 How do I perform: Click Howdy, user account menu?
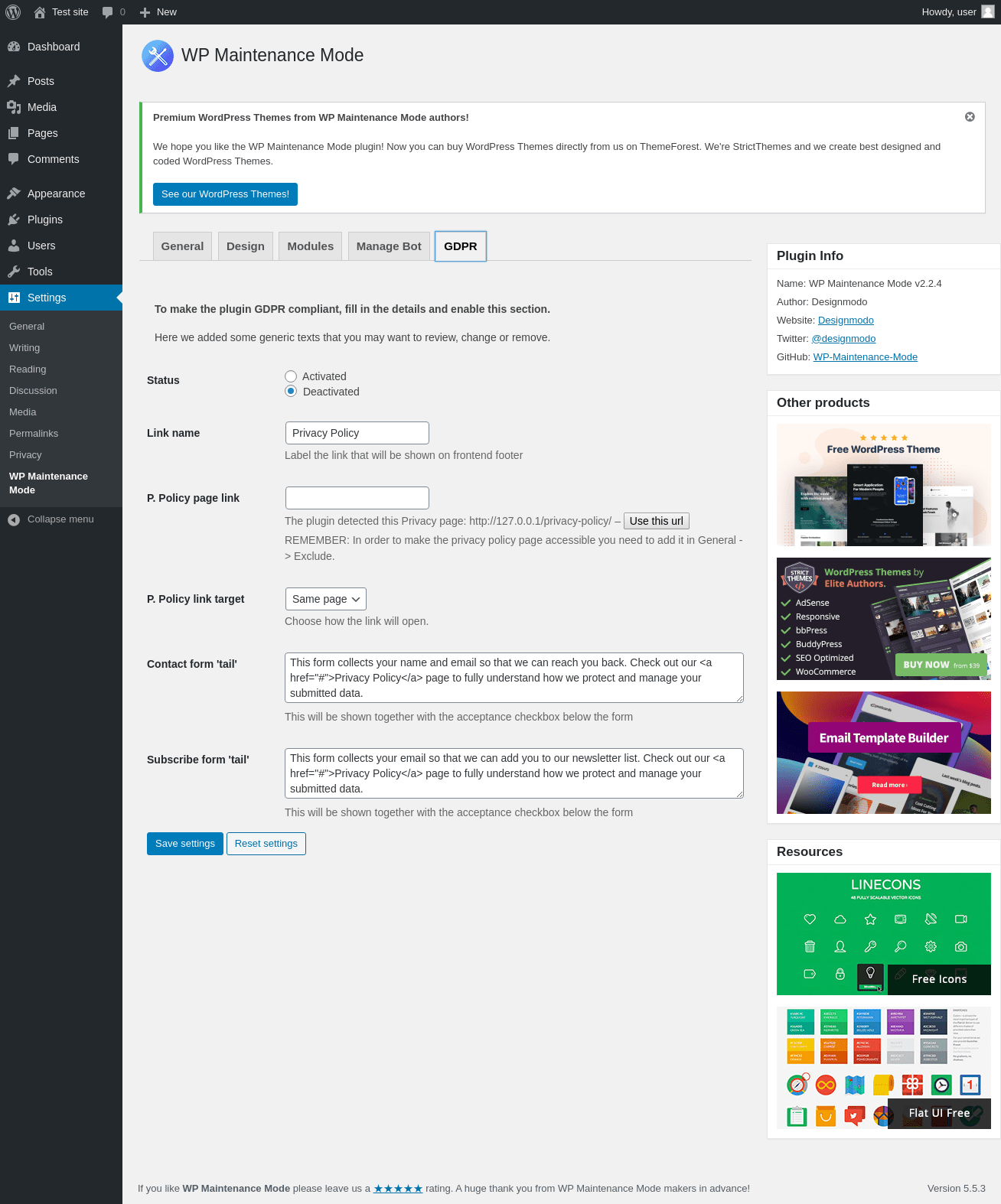[957, 12]
